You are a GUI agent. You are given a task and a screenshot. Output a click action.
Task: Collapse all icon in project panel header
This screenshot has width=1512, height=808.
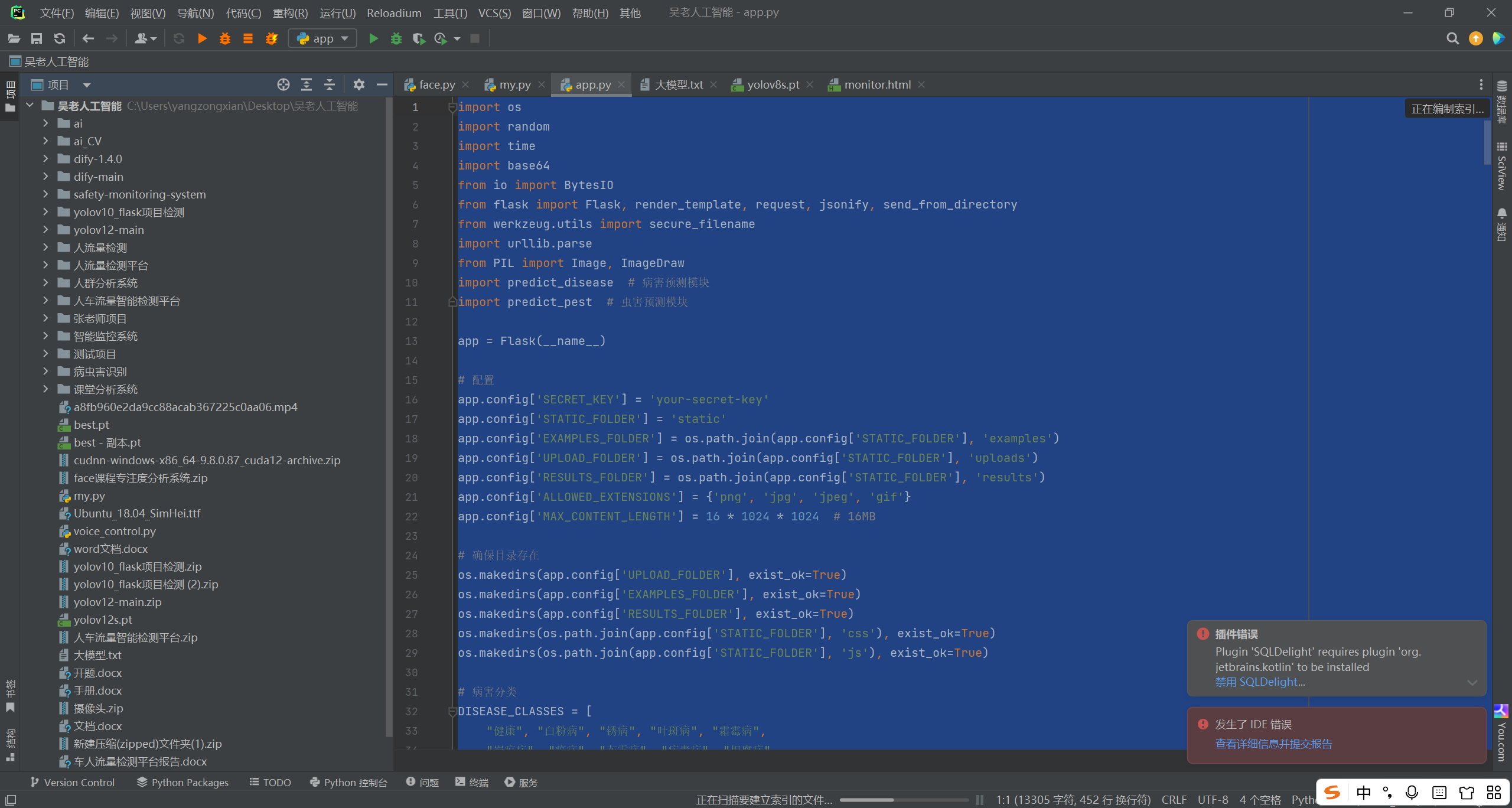click(330, 84)
